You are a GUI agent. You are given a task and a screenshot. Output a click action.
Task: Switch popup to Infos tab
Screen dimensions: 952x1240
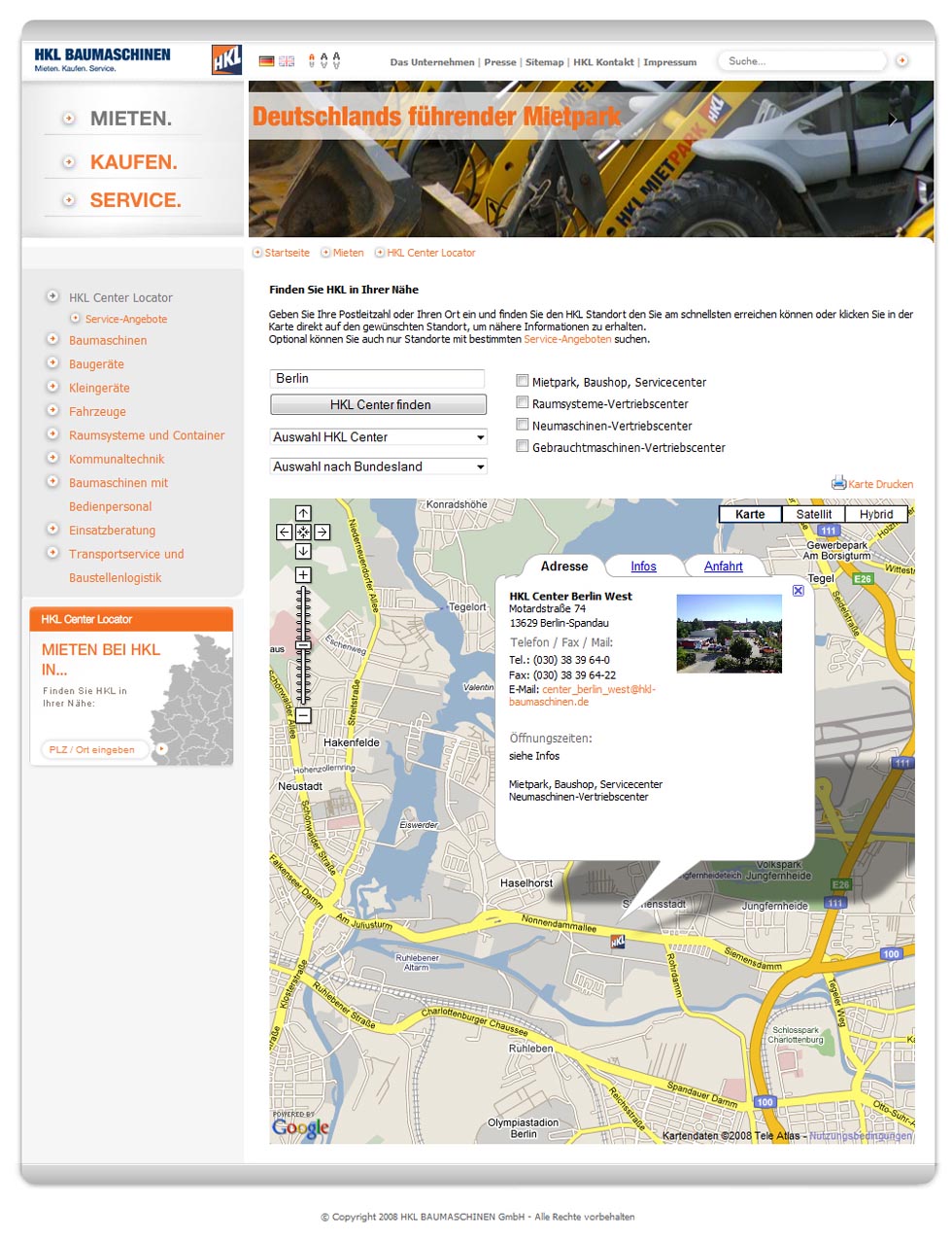[x=643, y=567]
